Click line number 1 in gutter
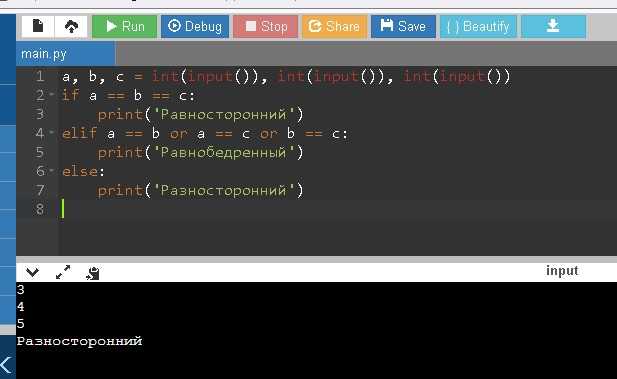617x379 pixels. [x=40, y=76]
